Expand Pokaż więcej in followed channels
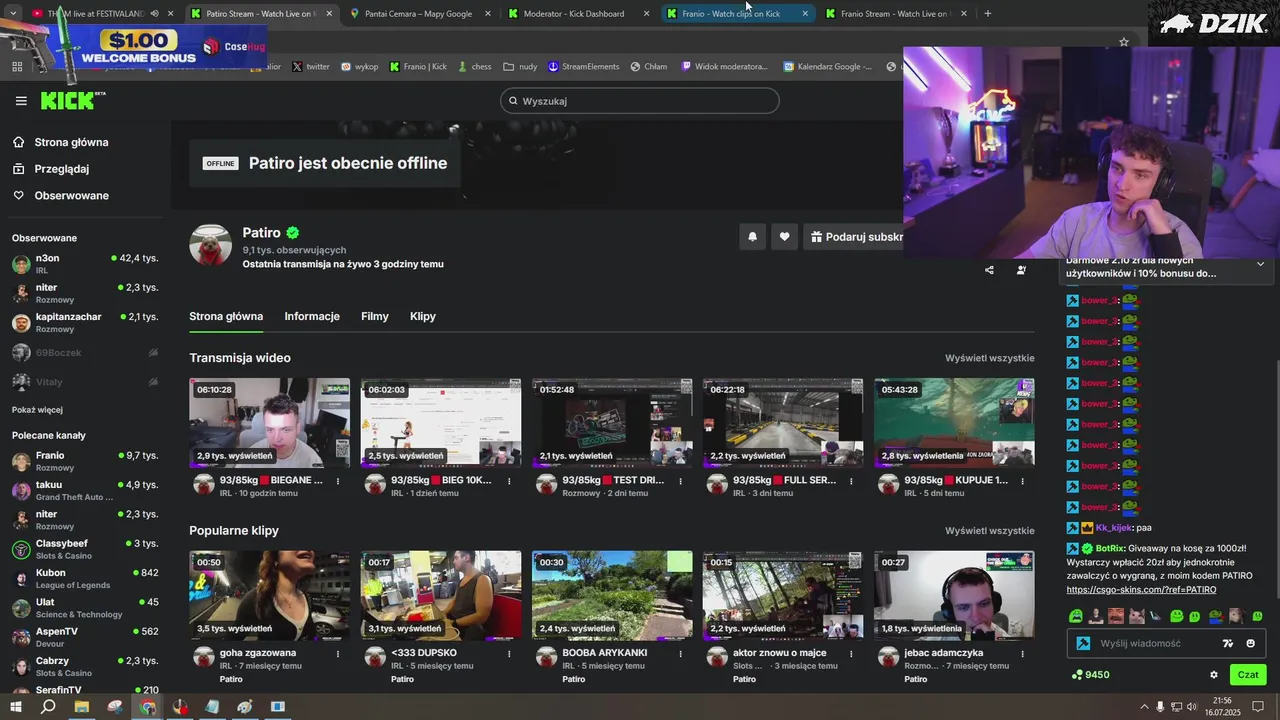 pyautogui.click(x=37, y=410)
